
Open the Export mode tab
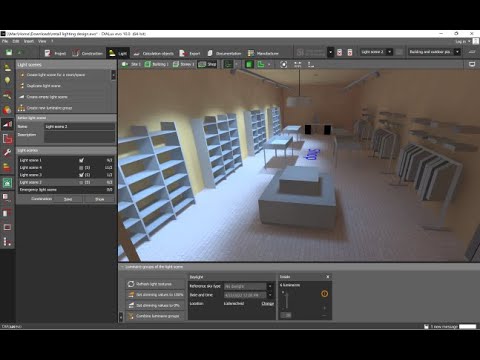coord(190,53)
